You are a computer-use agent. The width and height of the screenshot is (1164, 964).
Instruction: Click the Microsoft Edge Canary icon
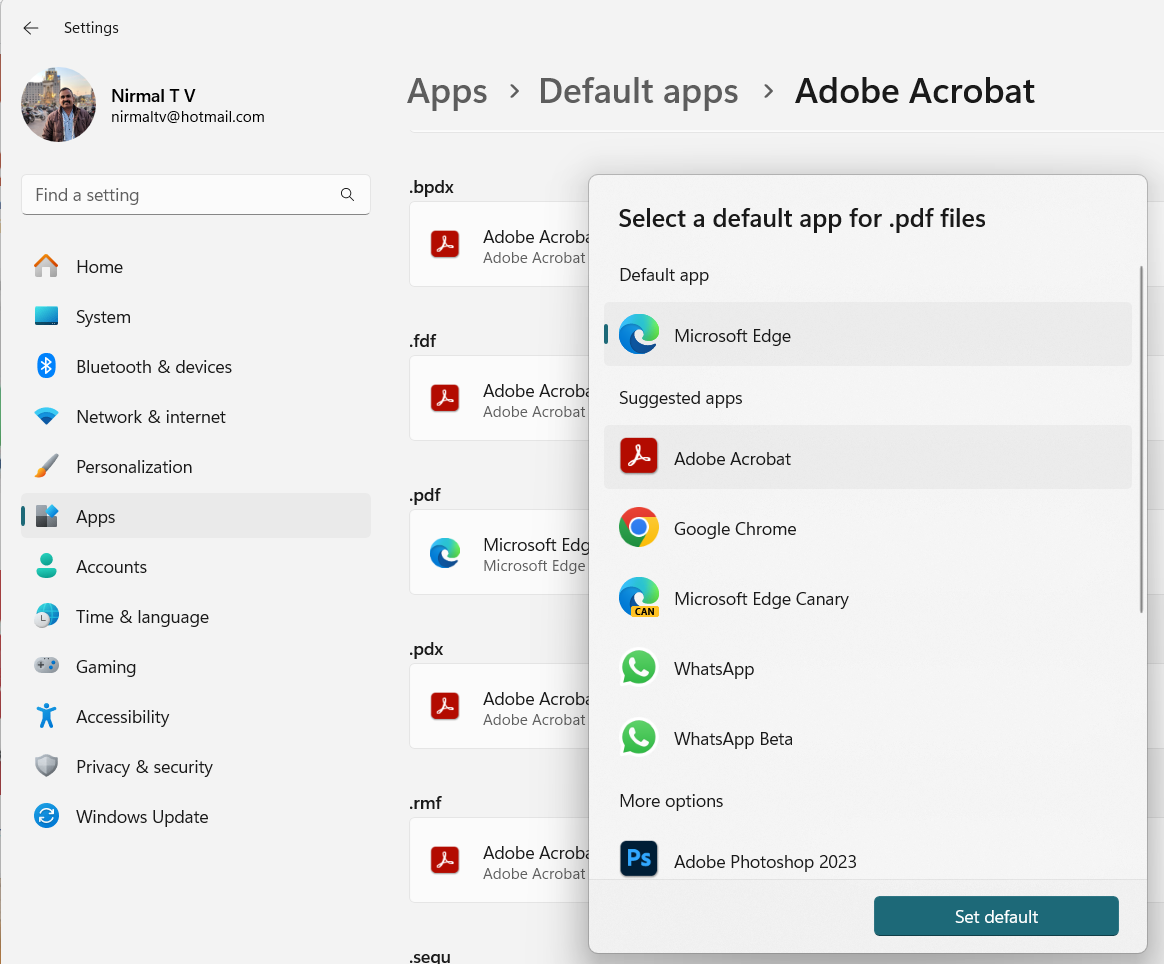pos(638,597)
